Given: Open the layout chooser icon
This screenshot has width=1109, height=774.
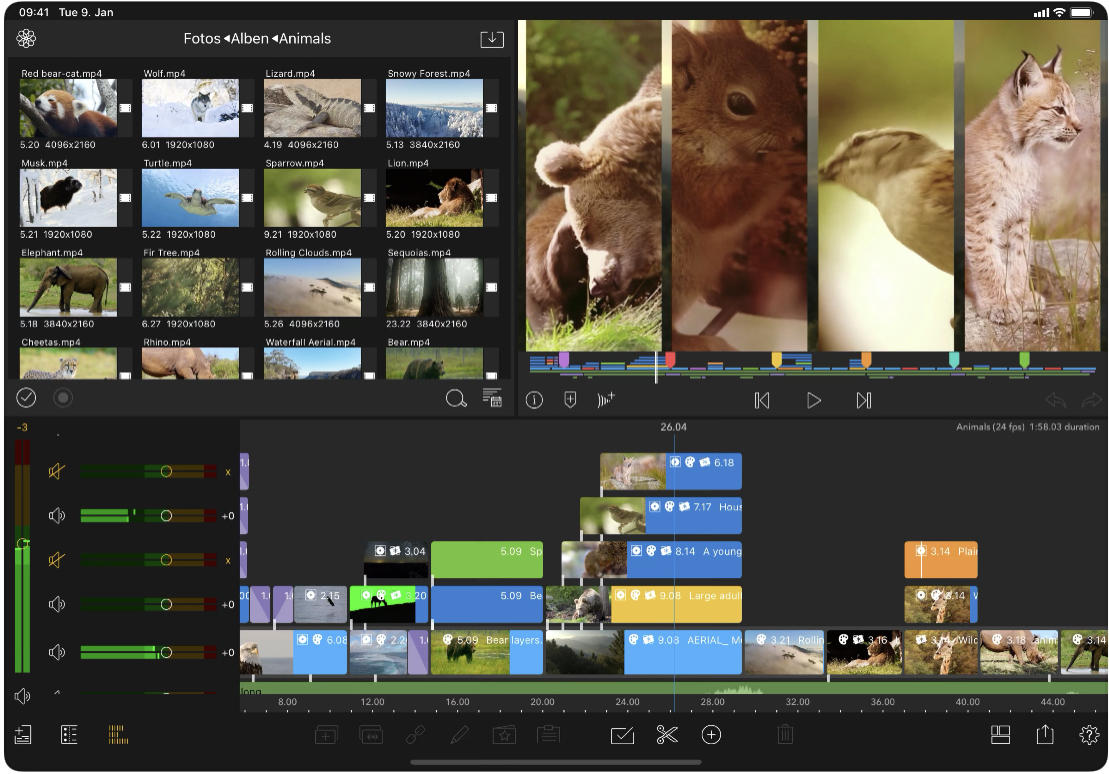Looking at the screenshot, I should (x=1000, y=735).
